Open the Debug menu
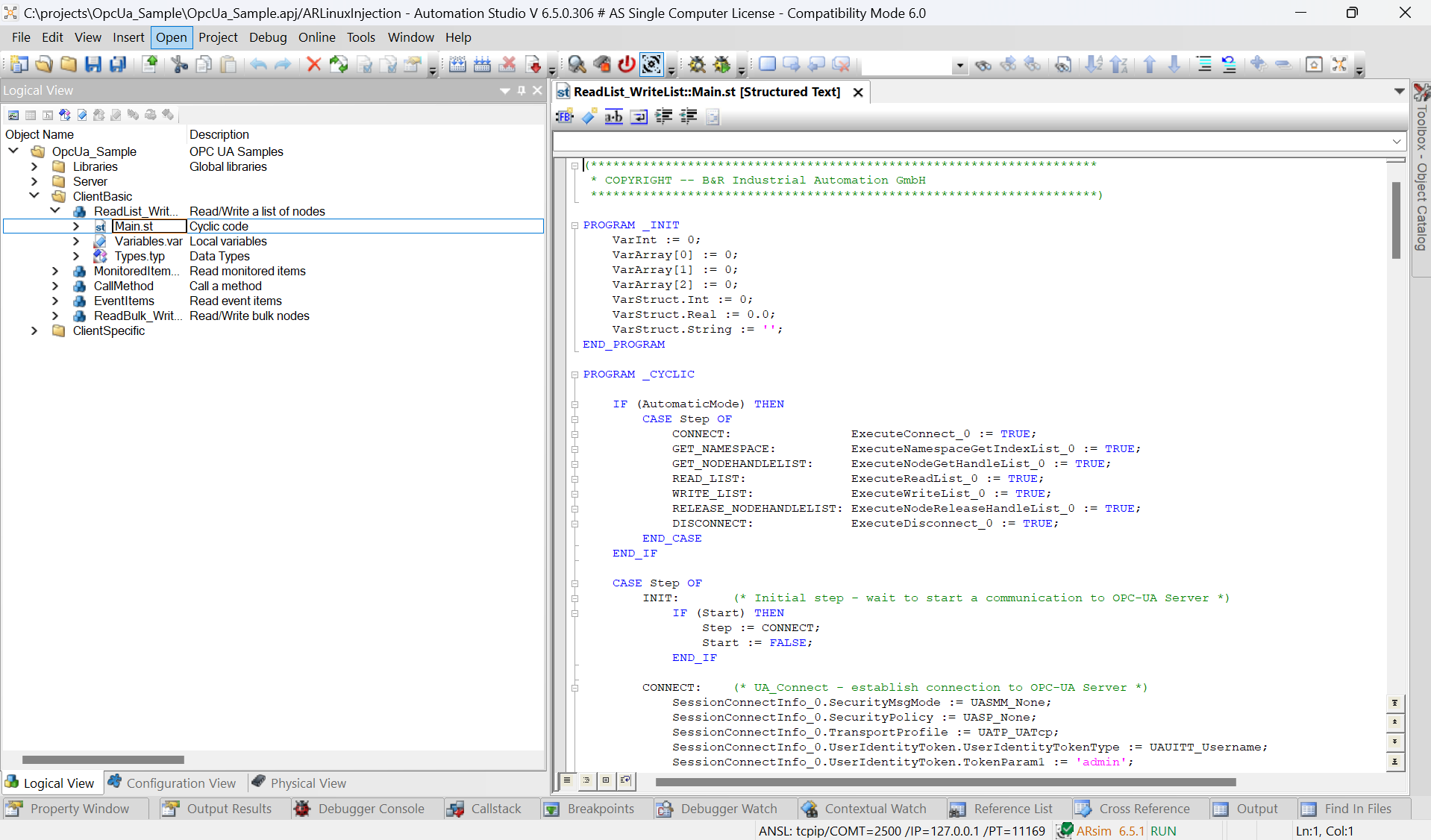Image resolution: width=1431 pixels, height=840 pixels. click(x=268, y=37)
